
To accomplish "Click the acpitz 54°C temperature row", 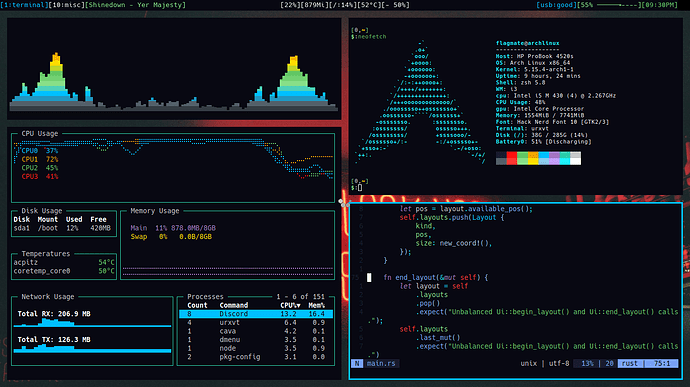I will tap(64, 262).
